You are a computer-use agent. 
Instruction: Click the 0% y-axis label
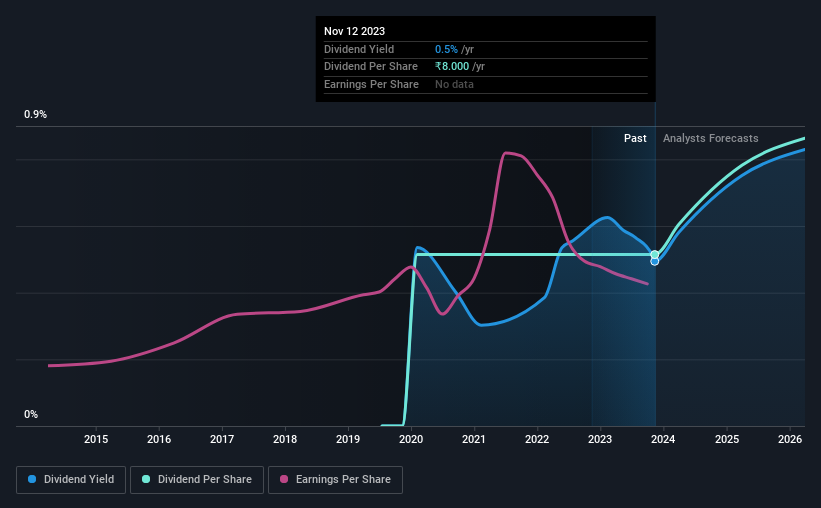click(x=31, y=414)
